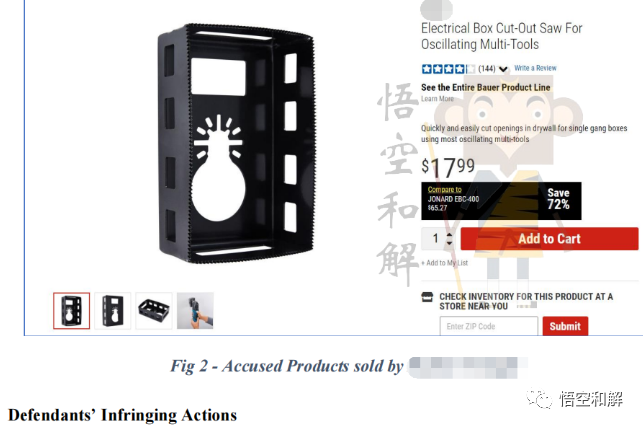Screen dimensions: 643x427
Task: Click the main cut-out saw product image
Action: coord(236,144)
